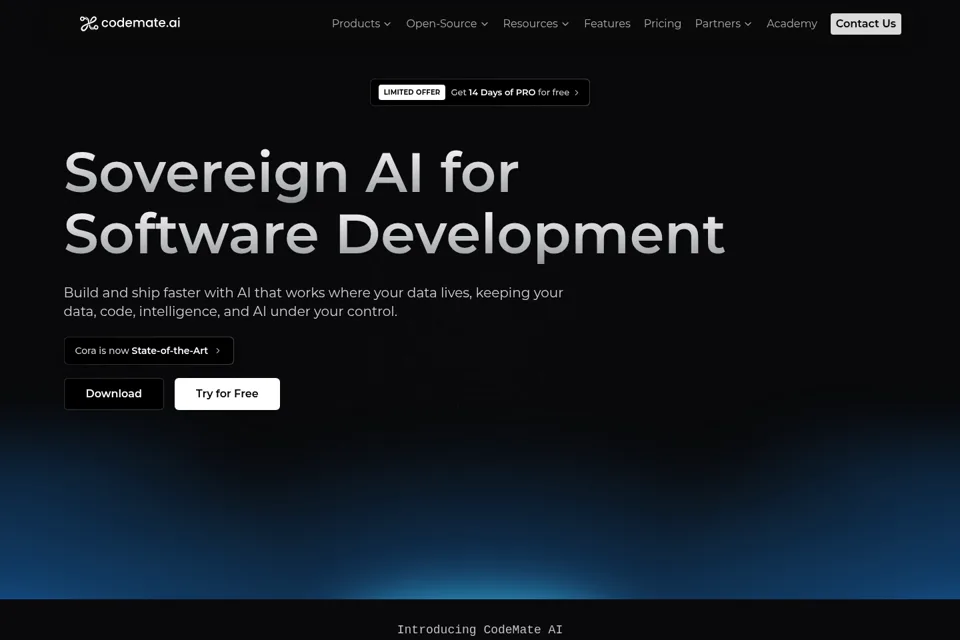The image size is (960, 640).
Task: Click the arrow on the PRO offer banner
Action: (577, 92)
